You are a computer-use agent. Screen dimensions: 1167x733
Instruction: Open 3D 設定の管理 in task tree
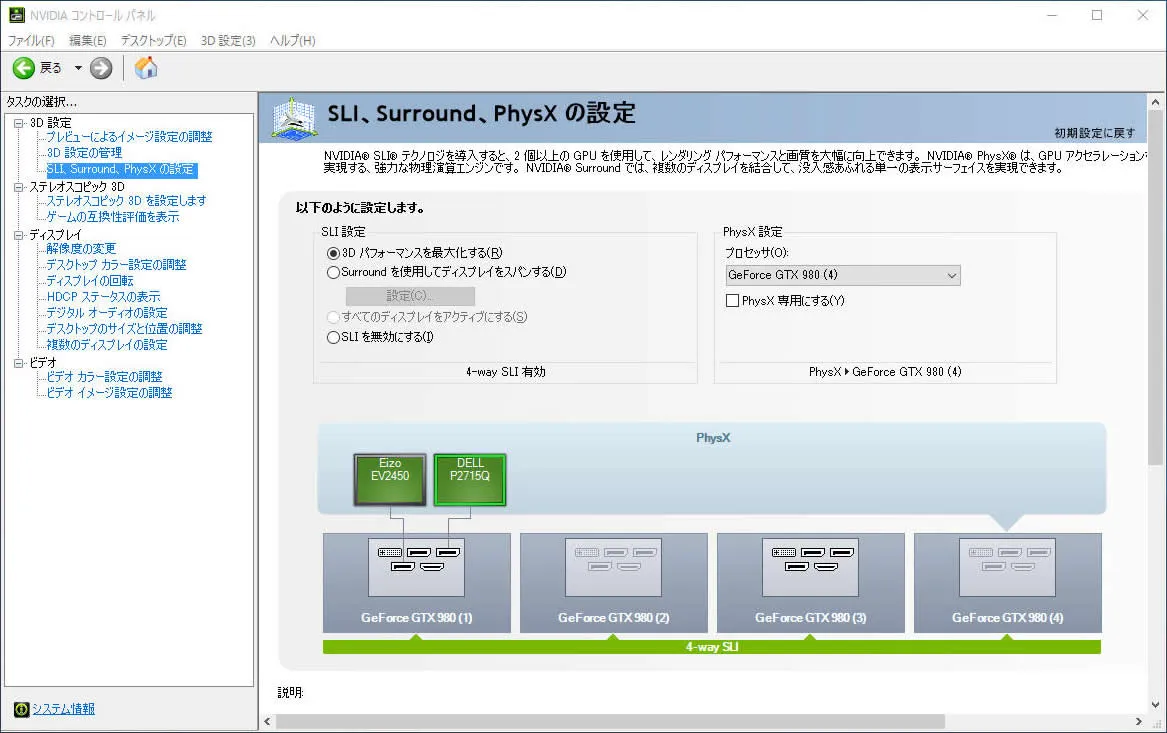84,153
